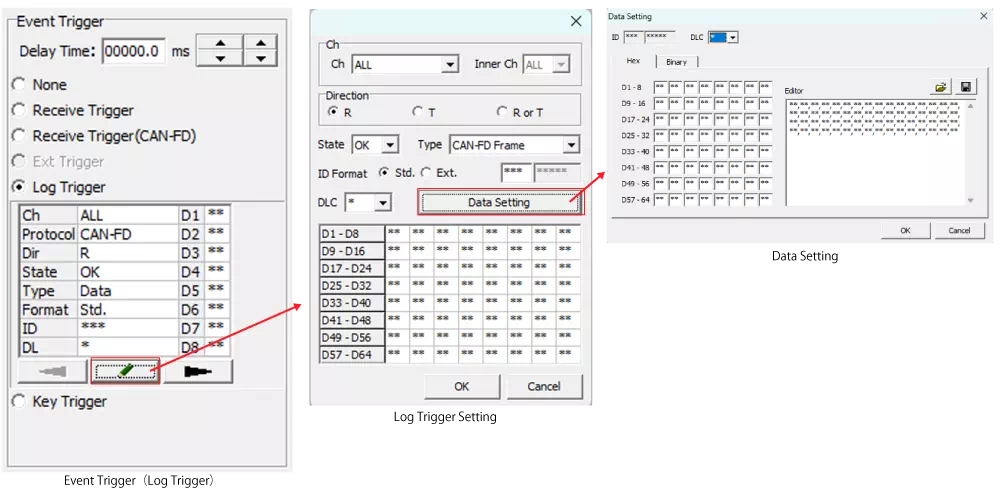Save editor data with the floppy disk icon
The width and height of the screenshot is (1000, 500).
click(966, 88)
